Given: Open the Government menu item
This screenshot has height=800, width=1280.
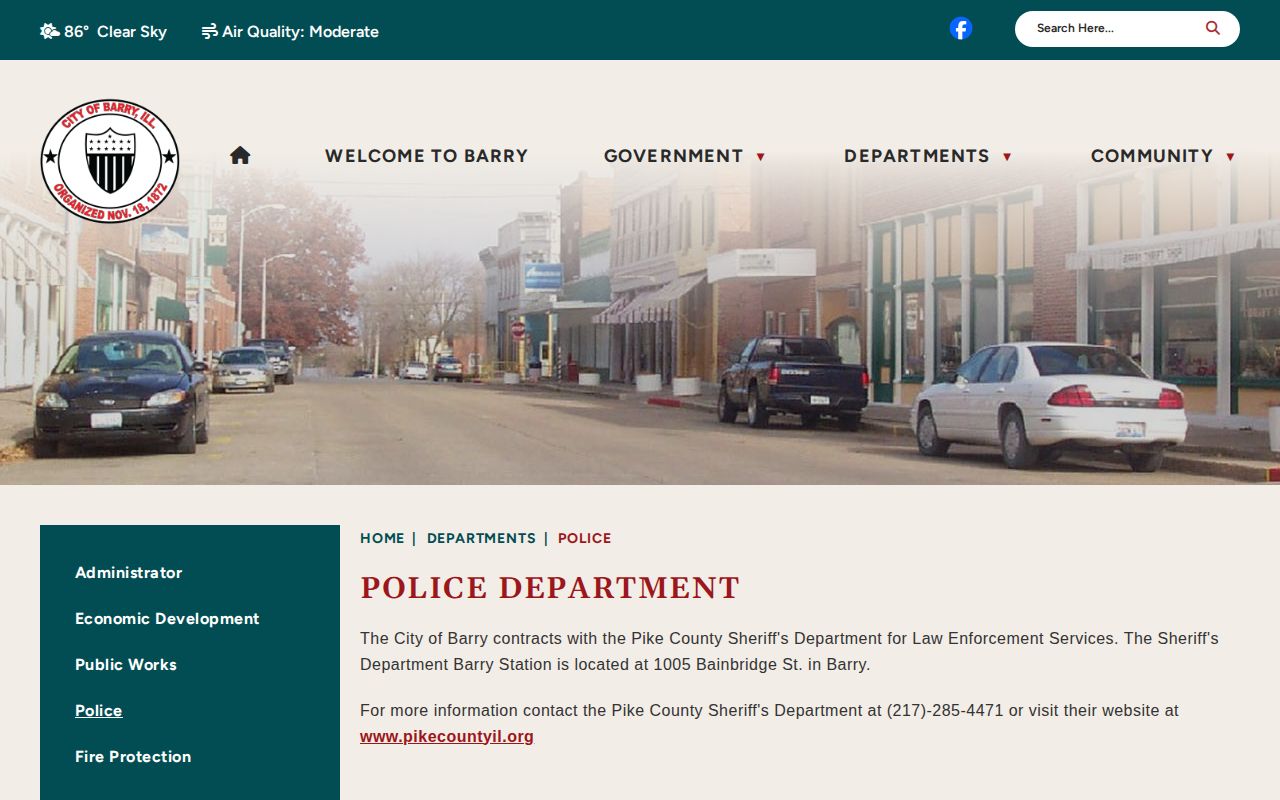Looking at the screenshot, I should (673, 156).
